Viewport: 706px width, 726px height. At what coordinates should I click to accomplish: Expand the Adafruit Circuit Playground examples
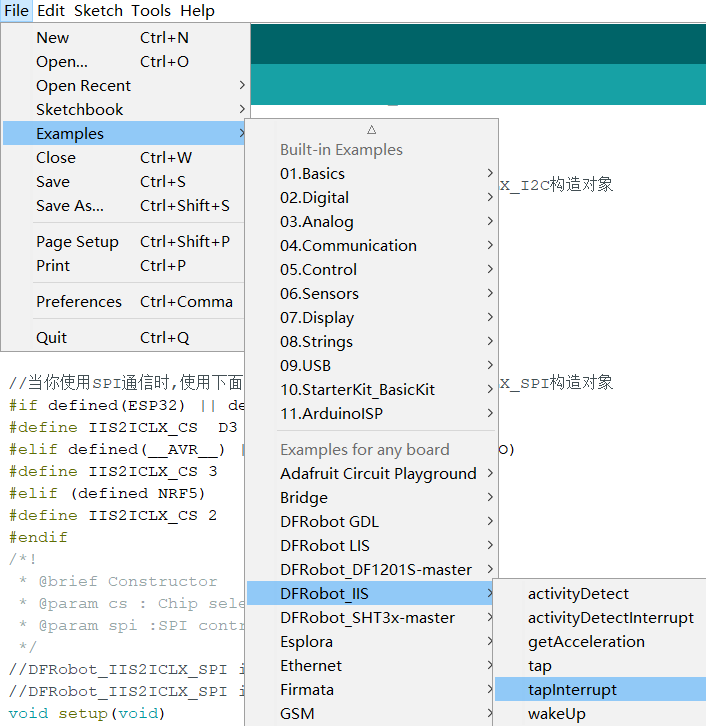[x=378, y=474]
